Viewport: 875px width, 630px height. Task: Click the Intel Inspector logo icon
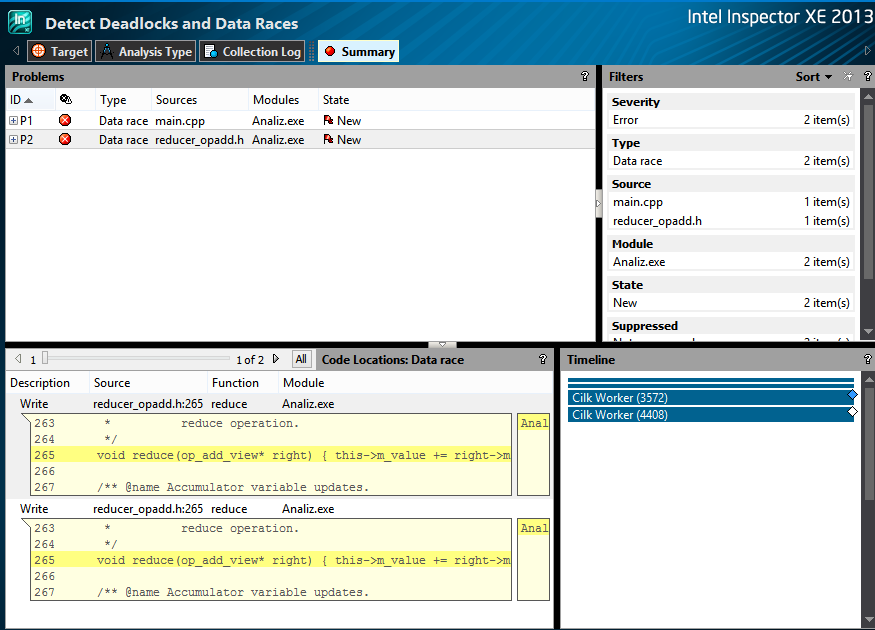click(20, 21)
